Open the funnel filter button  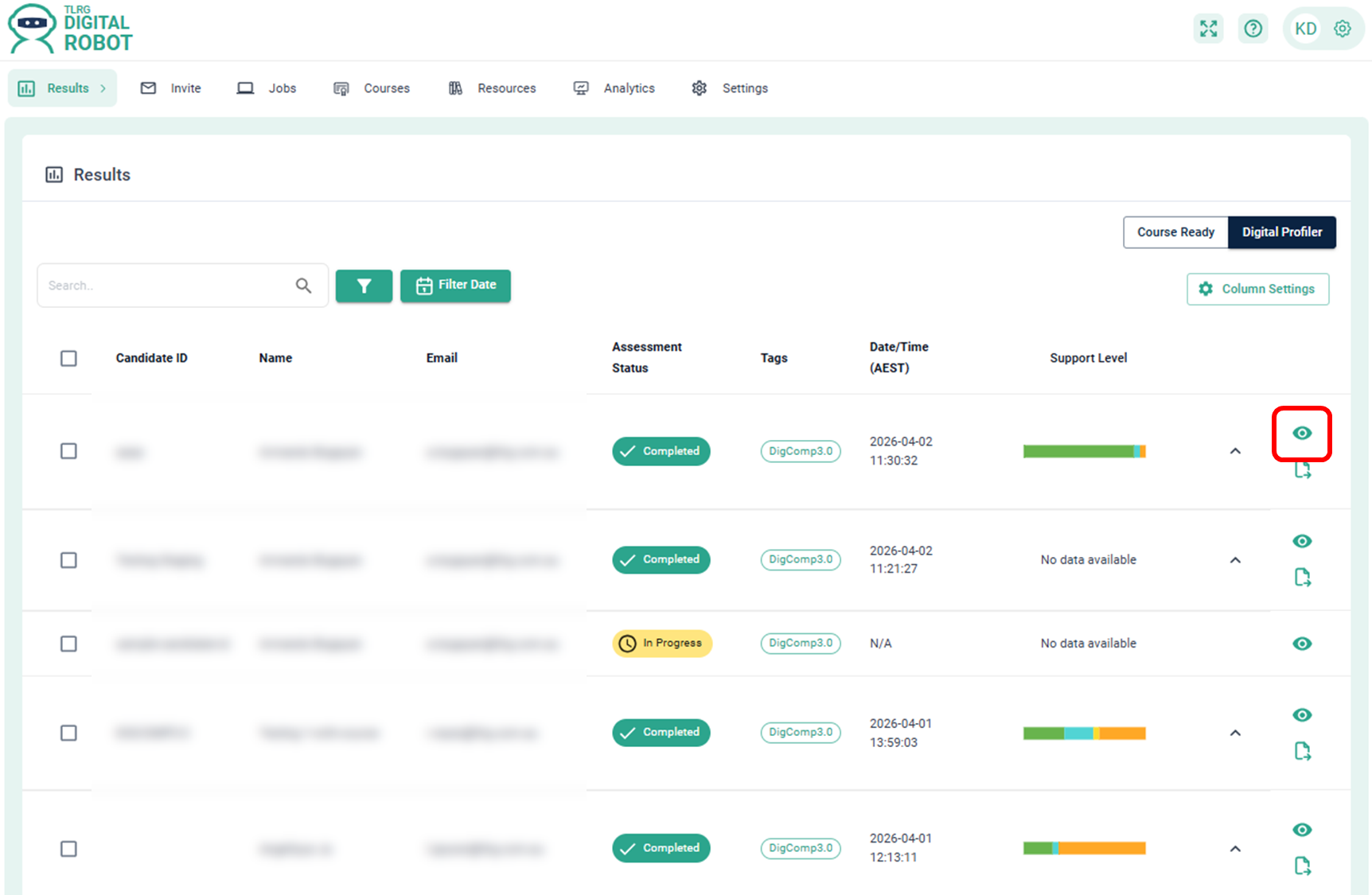[x=364, y=286]
